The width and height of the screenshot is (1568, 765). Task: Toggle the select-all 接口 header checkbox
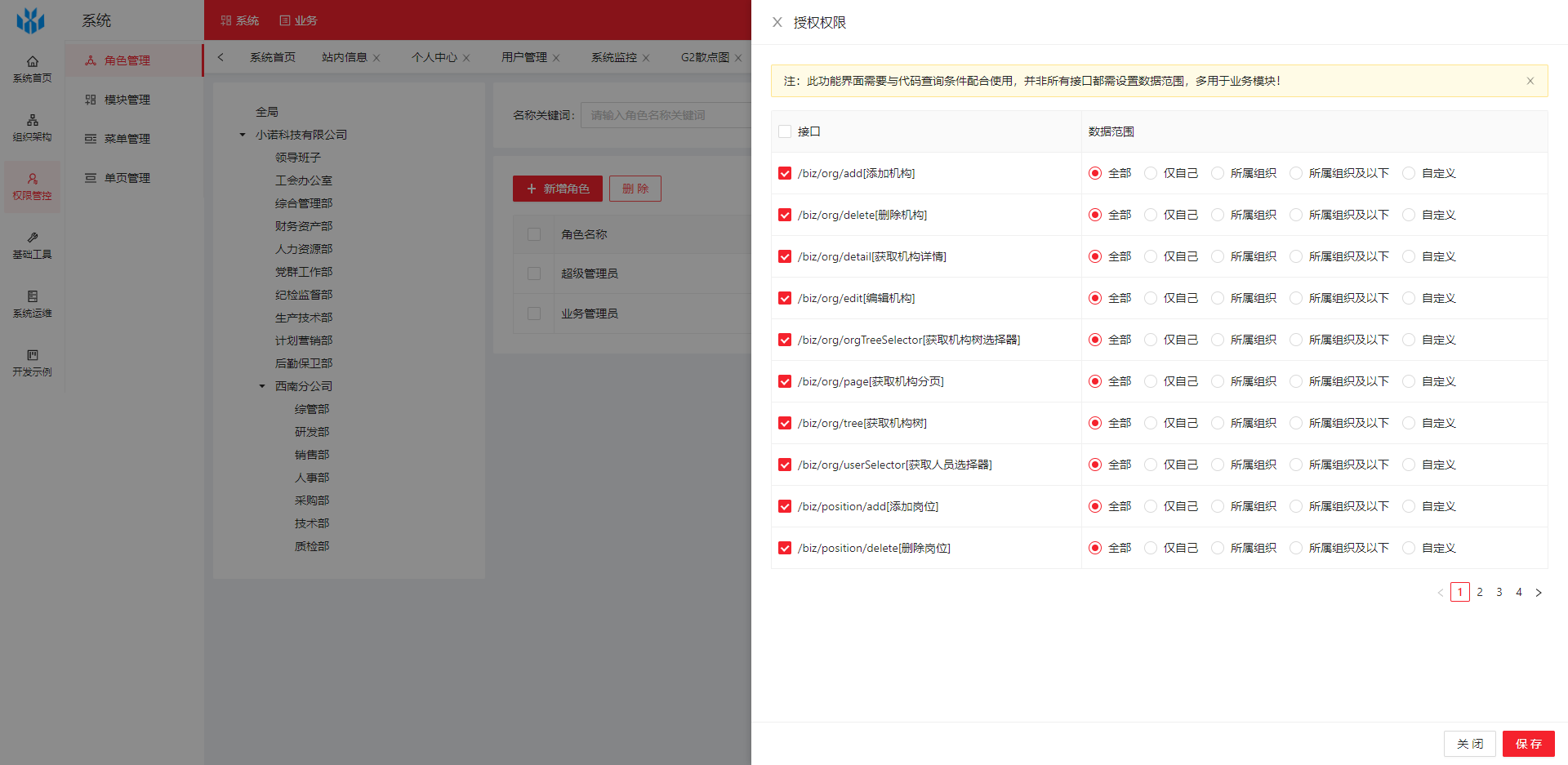point(785,131)
